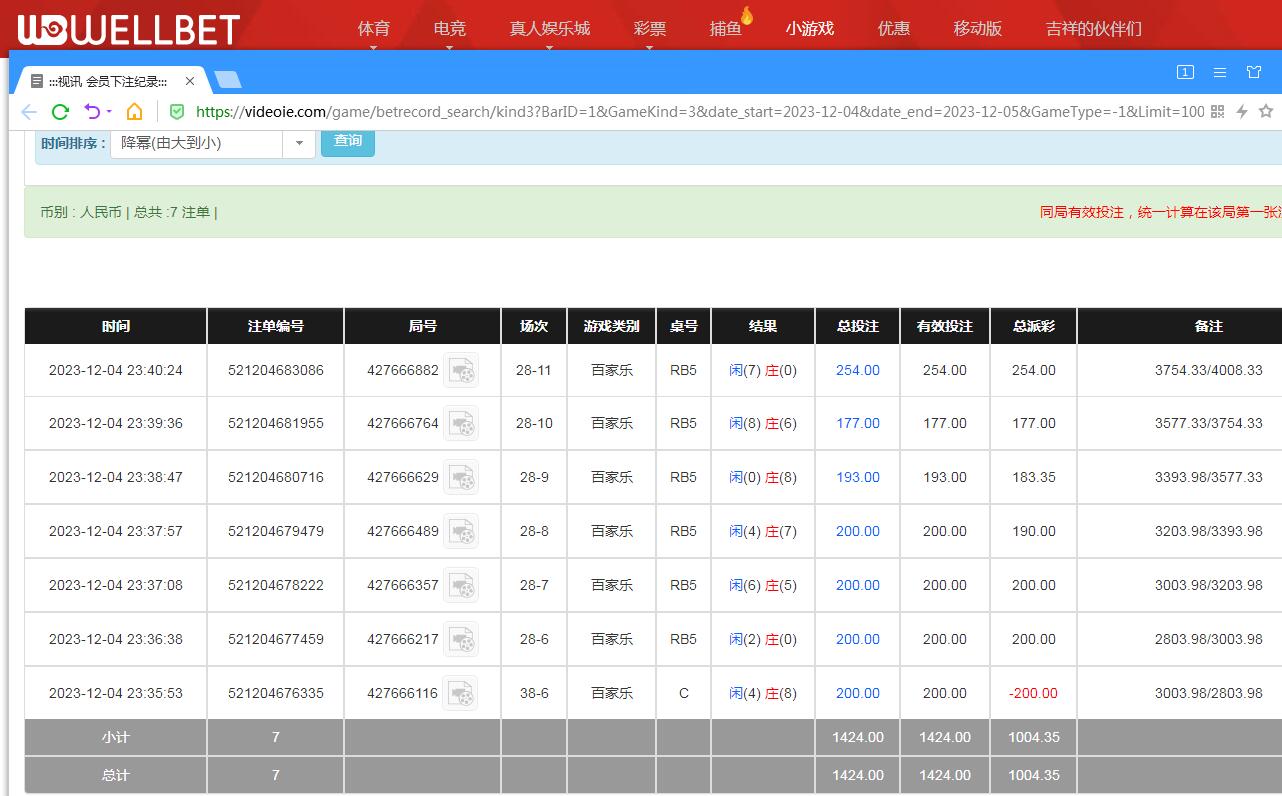Expand the 体育 navigation menu
Viewport: 1282px width, 796px height.
click(x=373, y=29)
